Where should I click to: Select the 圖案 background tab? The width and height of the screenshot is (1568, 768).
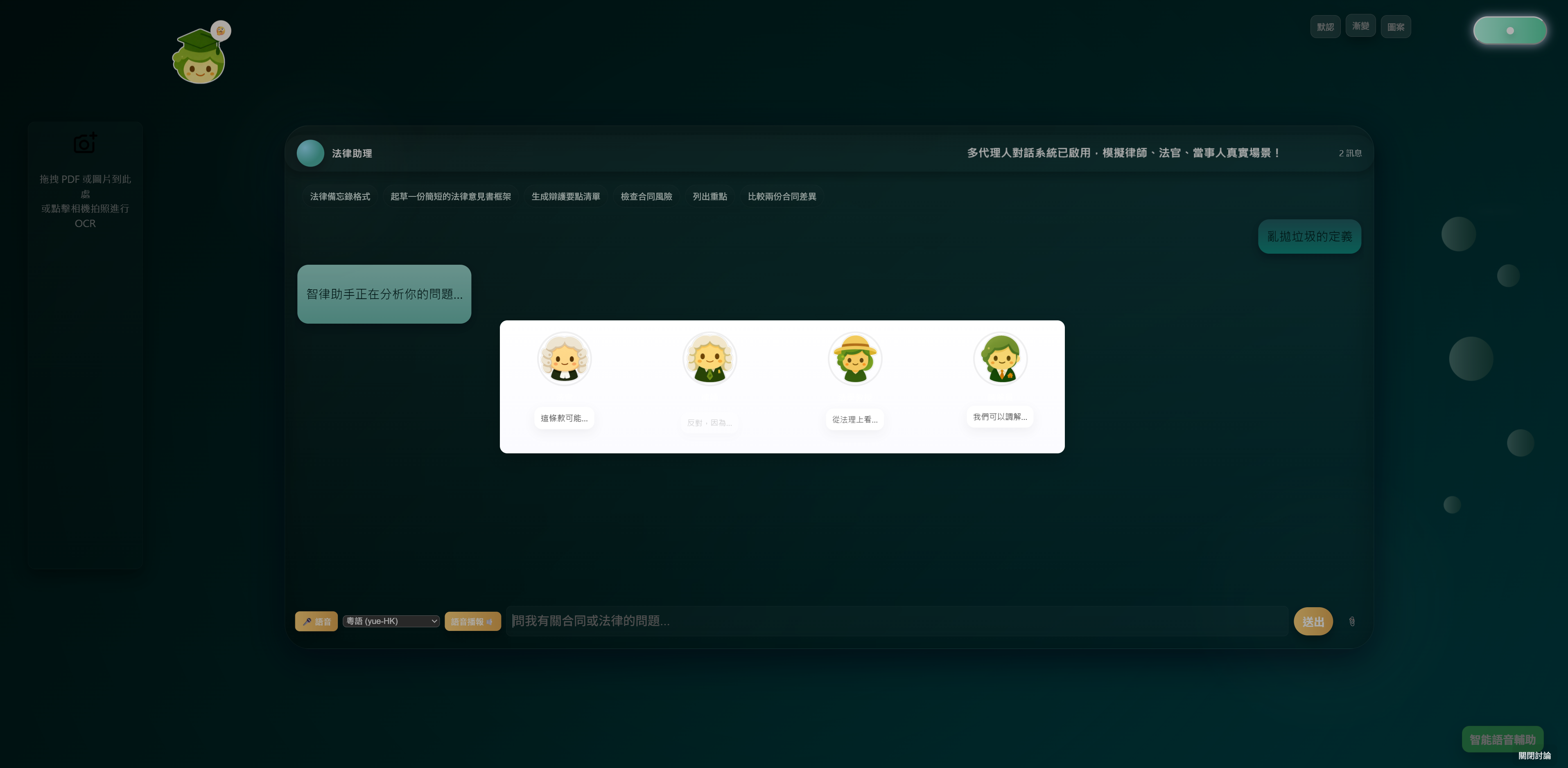[1396, 27]
